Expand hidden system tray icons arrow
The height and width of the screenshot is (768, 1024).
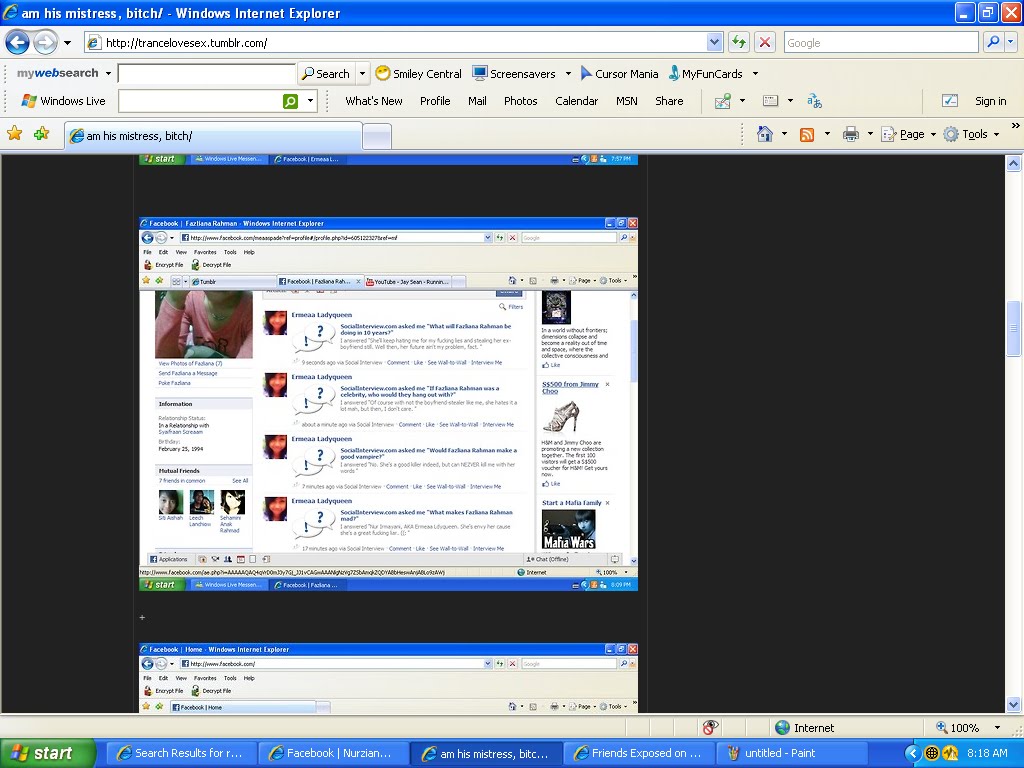click(x=912, y=754)
